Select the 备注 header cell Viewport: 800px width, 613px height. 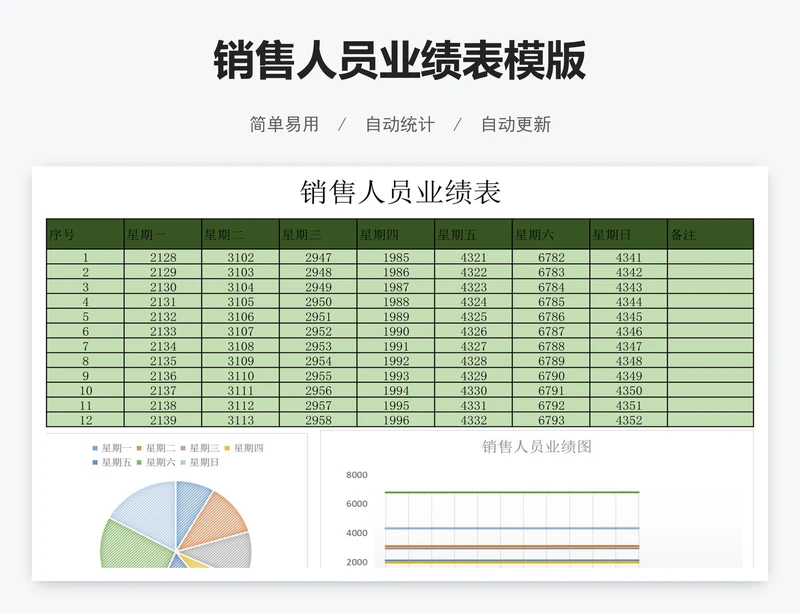click(x=711, y=234)
